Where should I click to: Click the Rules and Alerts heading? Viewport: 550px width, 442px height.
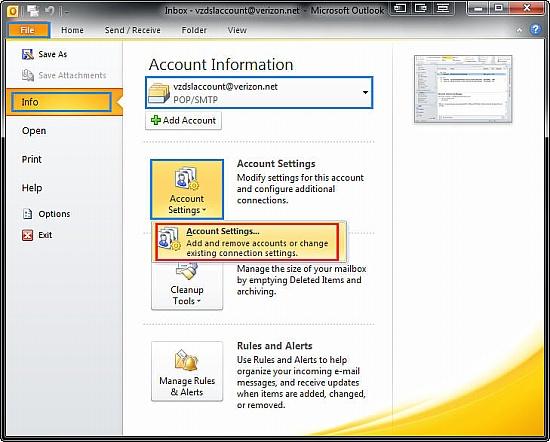point(275,346)
